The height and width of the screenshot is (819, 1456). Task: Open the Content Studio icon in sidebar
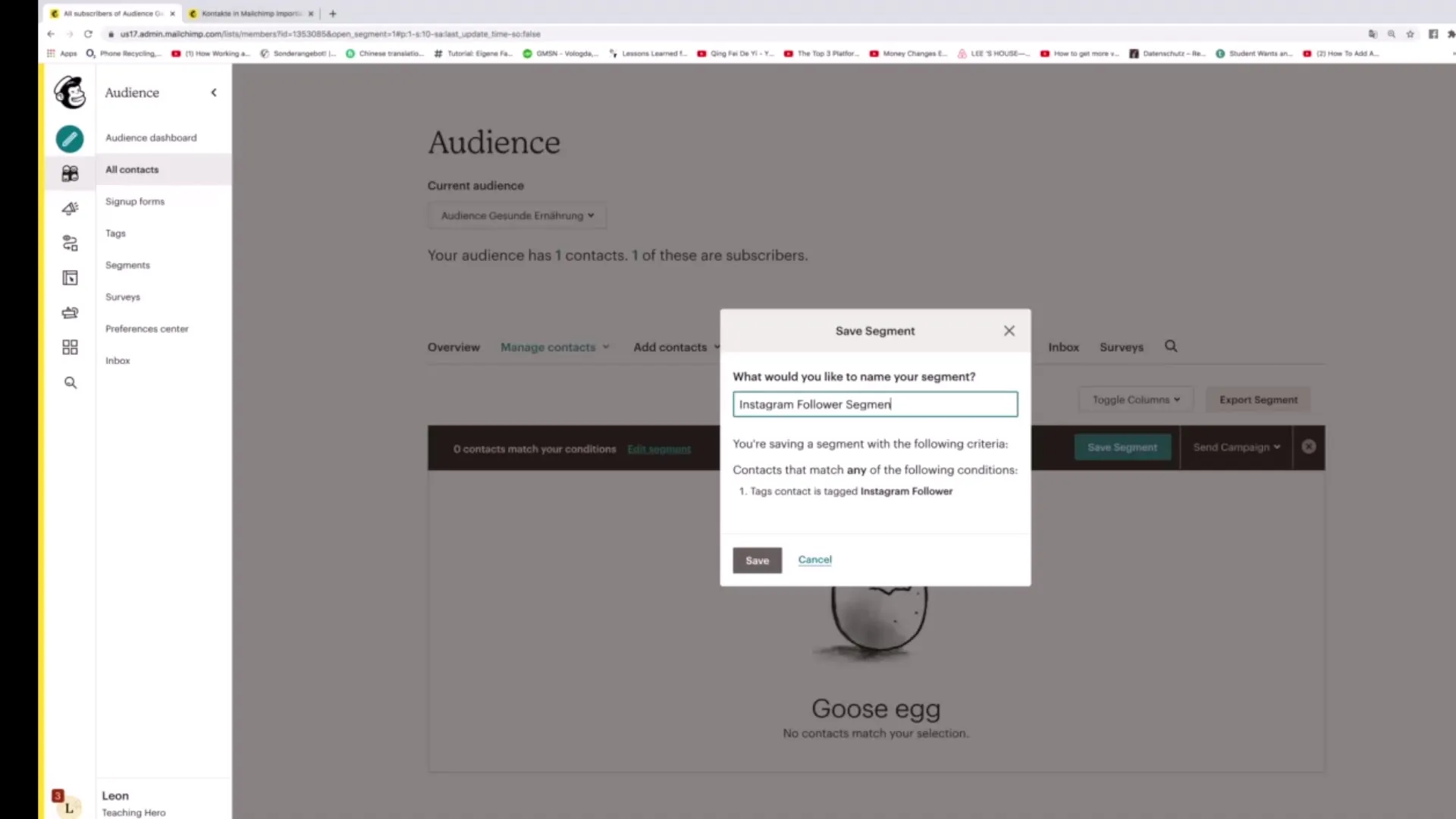pos(70,312)
